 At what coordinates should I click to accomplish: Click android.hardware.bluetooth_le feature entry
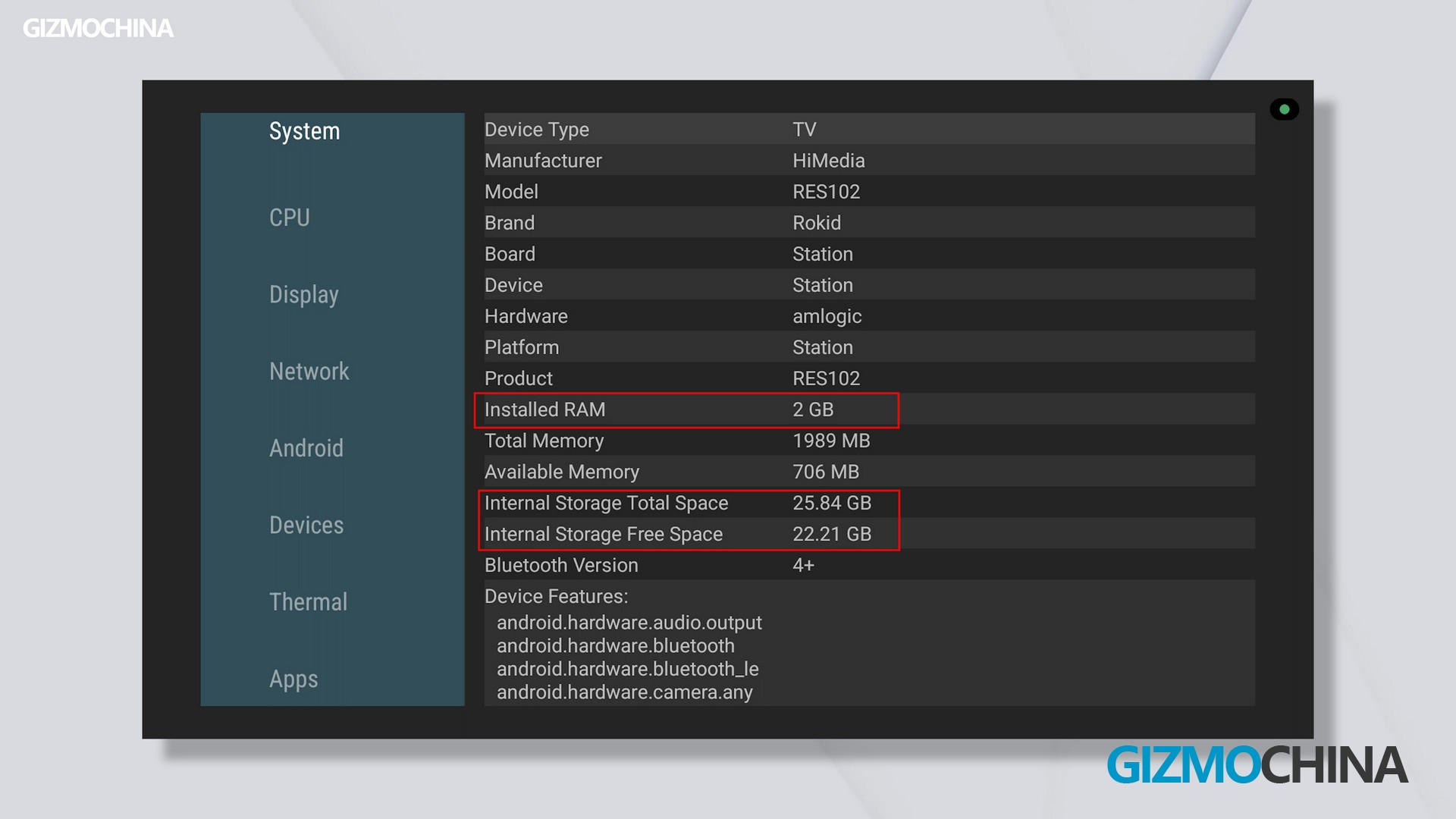point(628,669)
